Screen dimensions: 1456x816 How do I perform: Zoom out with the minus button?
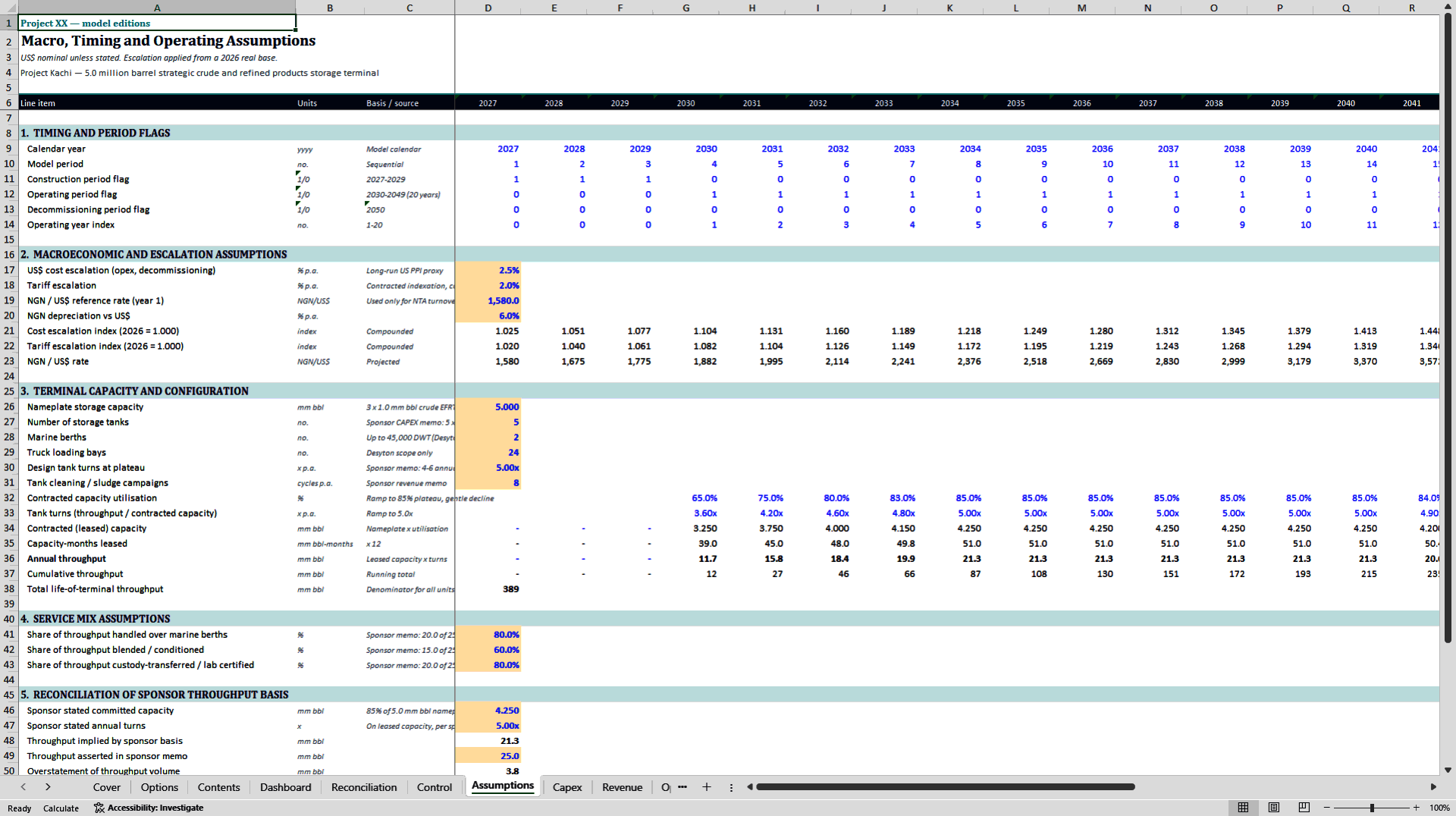coord(1327,808)
